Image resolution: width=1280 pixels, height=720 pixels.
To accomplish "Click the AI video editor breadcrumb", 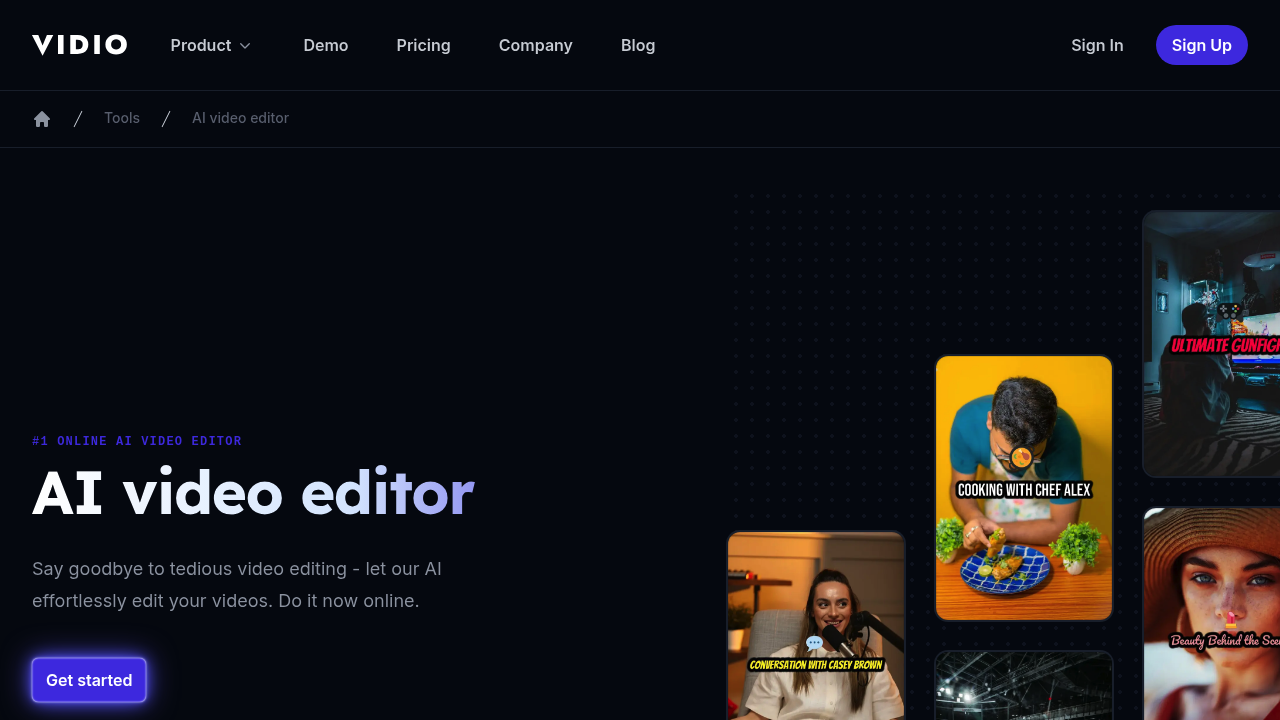I will [240, 118].
